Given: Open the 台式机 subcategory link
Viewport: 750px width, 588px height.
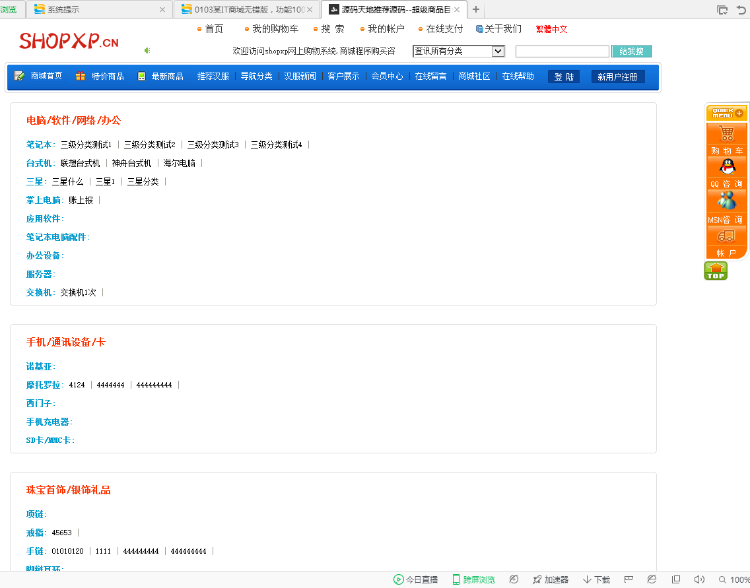Looking at the screenshot, I should tap(39, 163).
